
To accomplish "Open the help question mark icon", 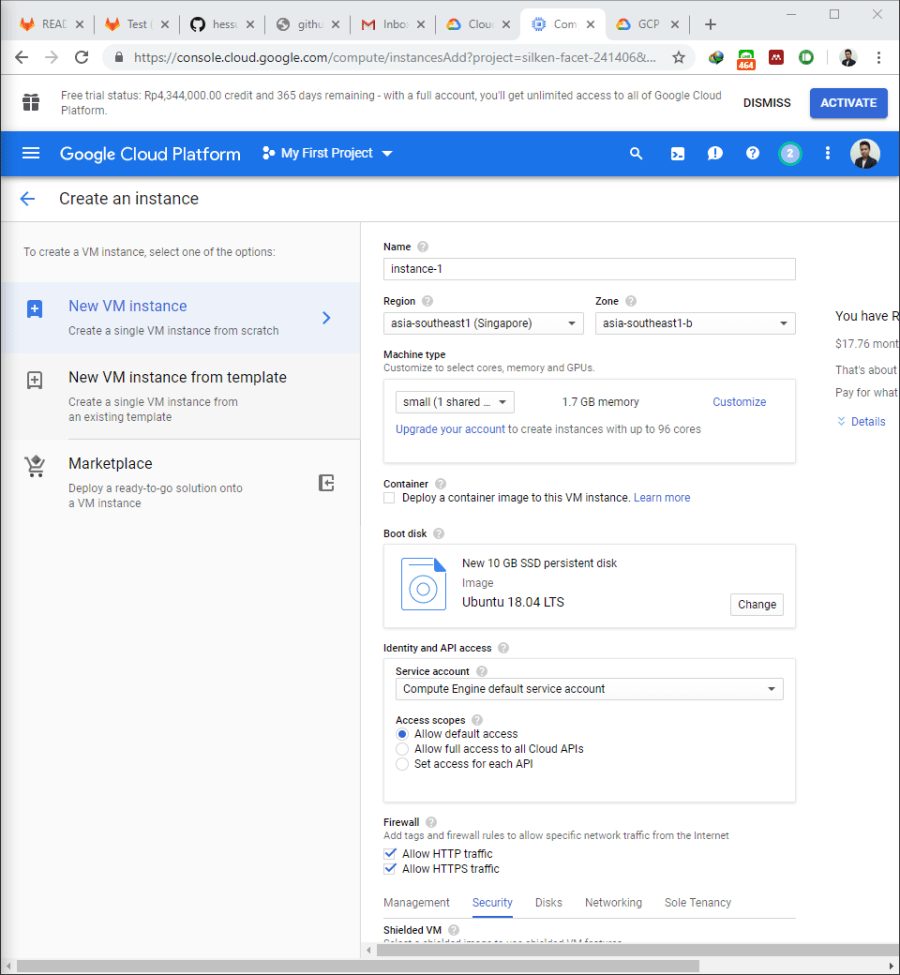I will point(753,153).
